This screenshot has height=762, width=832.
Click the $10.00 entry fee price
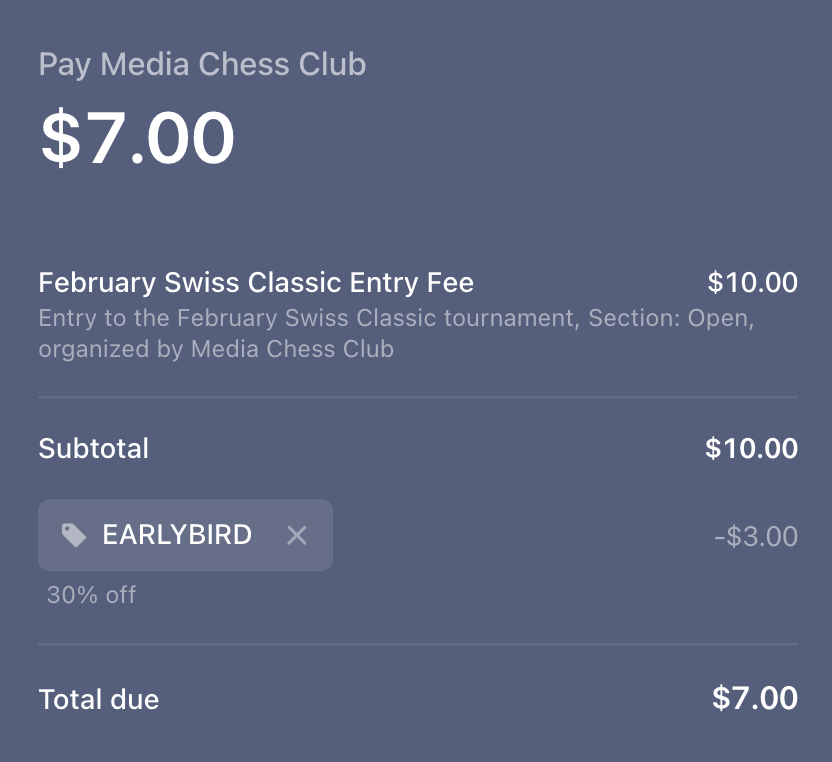point(752,283)
